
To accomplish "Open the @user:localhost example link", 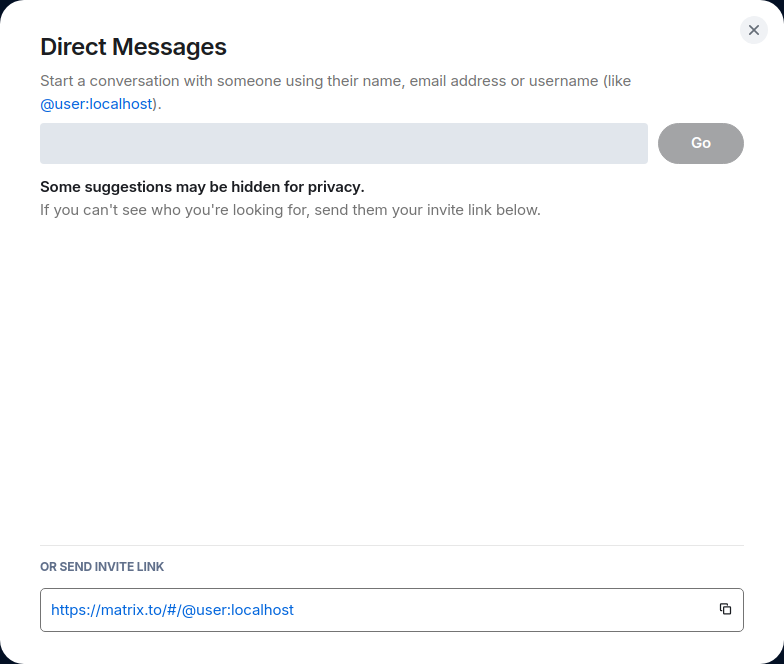I will click(95, 103).
